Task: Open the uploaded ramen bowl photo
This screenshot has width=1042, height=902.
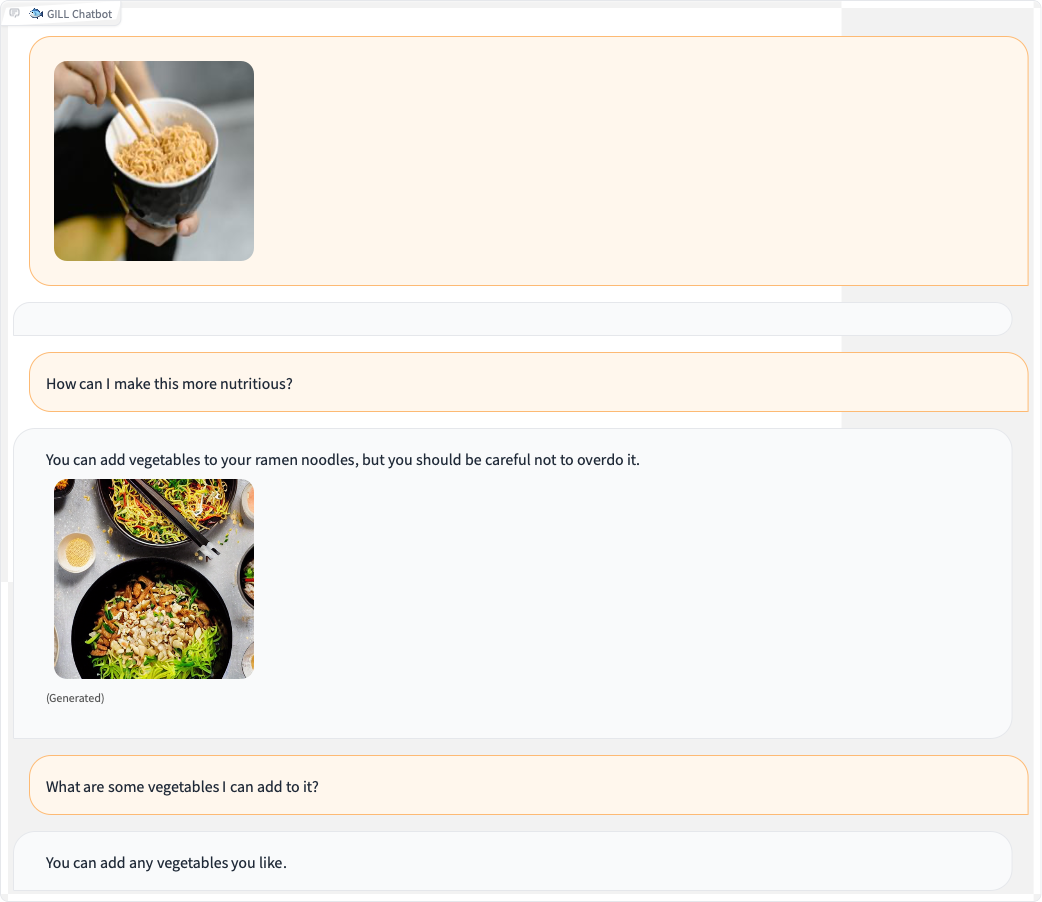Action: point(154,161)
